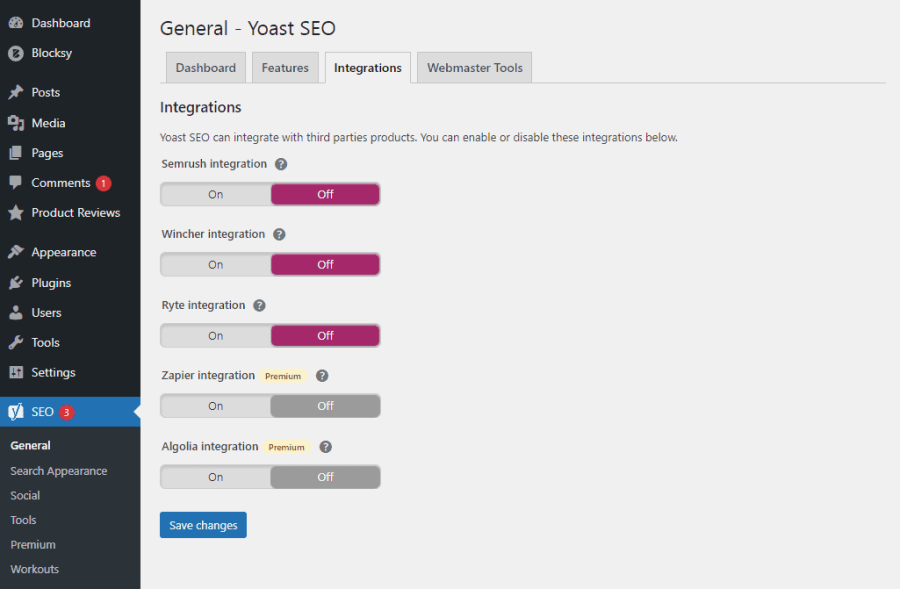Set Algolia integration to Off
The width and height of the screenshot is (900, 589).
pos(325,477)
